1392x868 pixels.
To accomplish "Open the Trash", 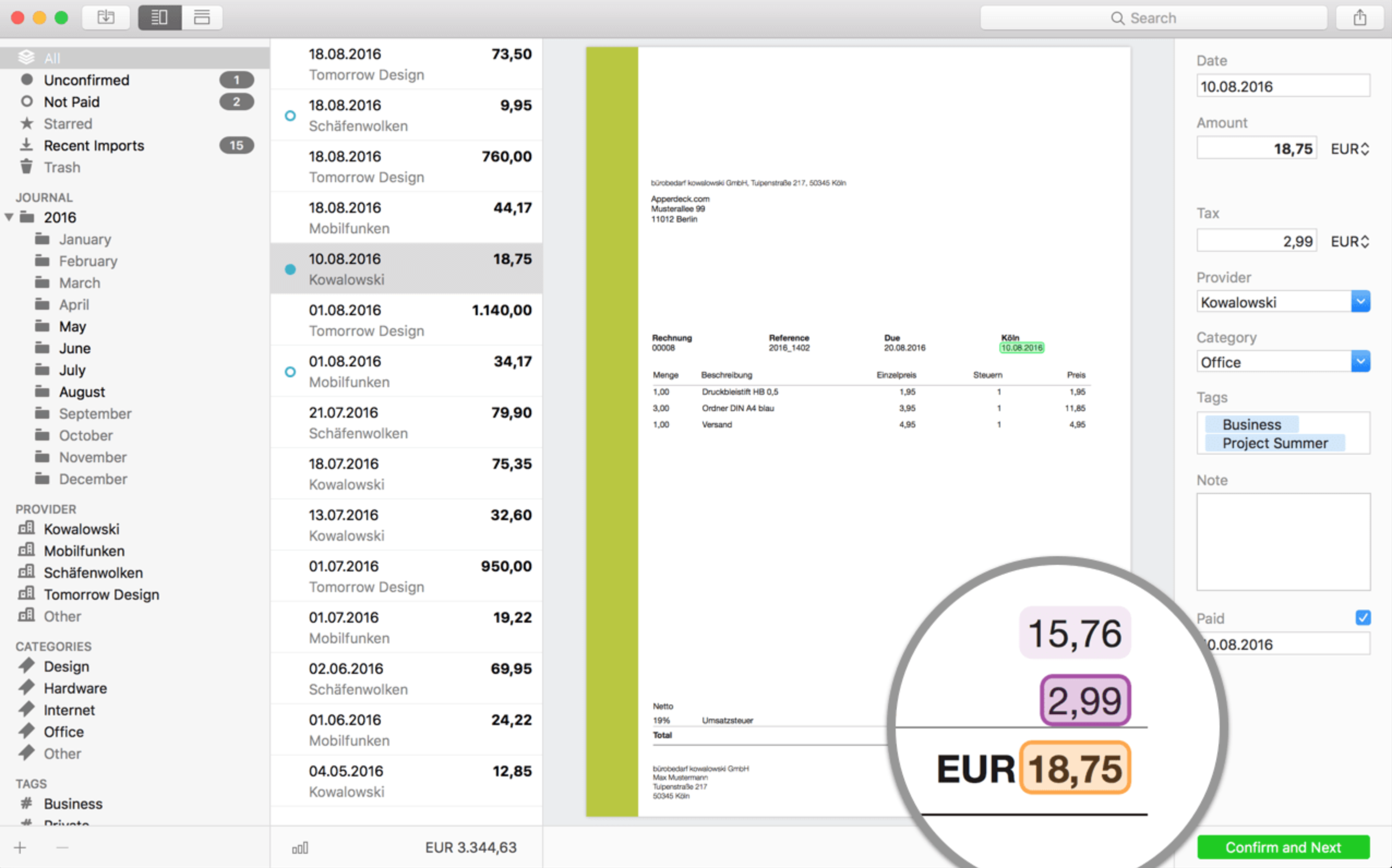I will click(x=135, y=167).
